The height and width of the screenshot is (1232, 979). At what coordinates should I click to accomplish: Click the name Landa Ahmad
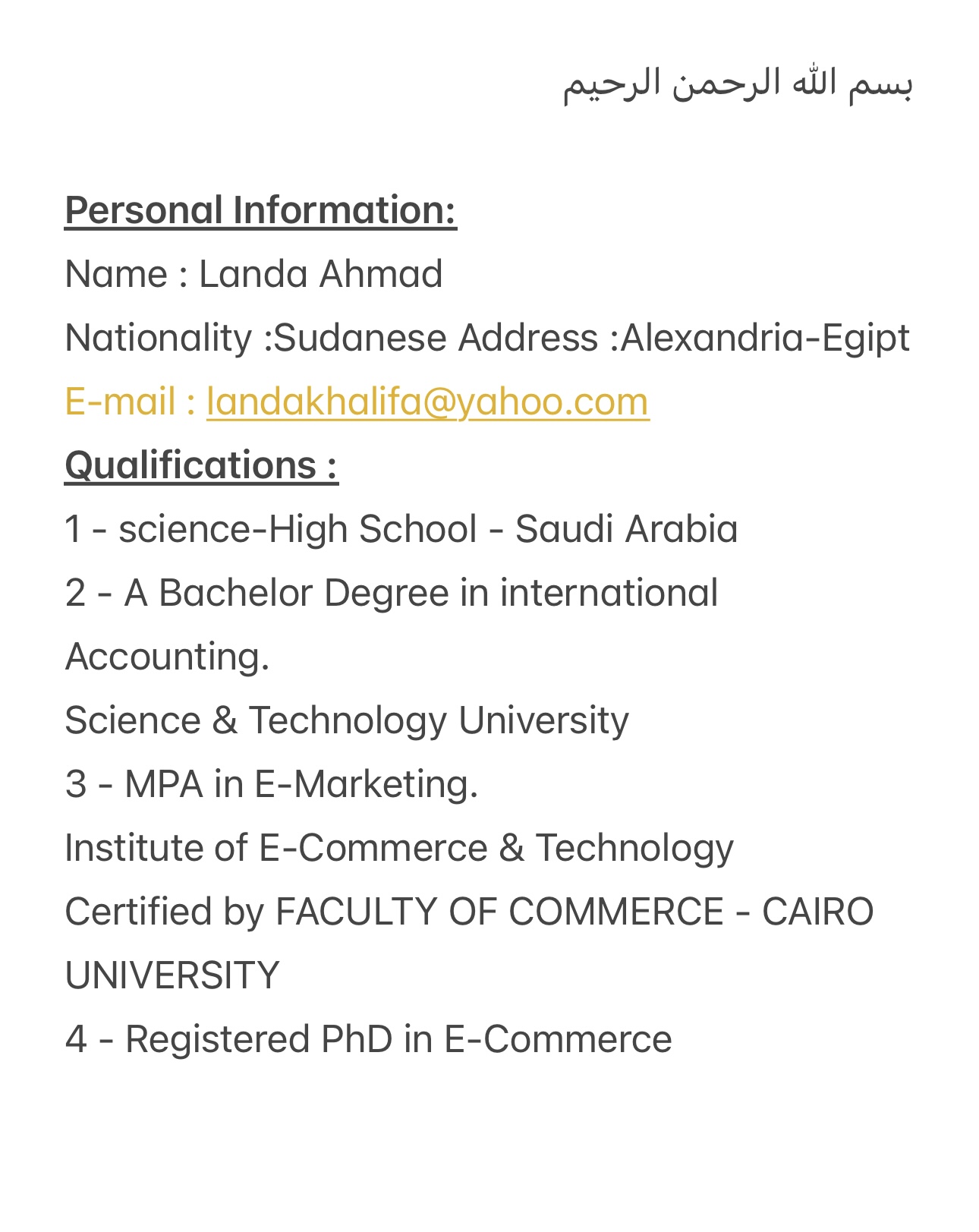point(321,274)
